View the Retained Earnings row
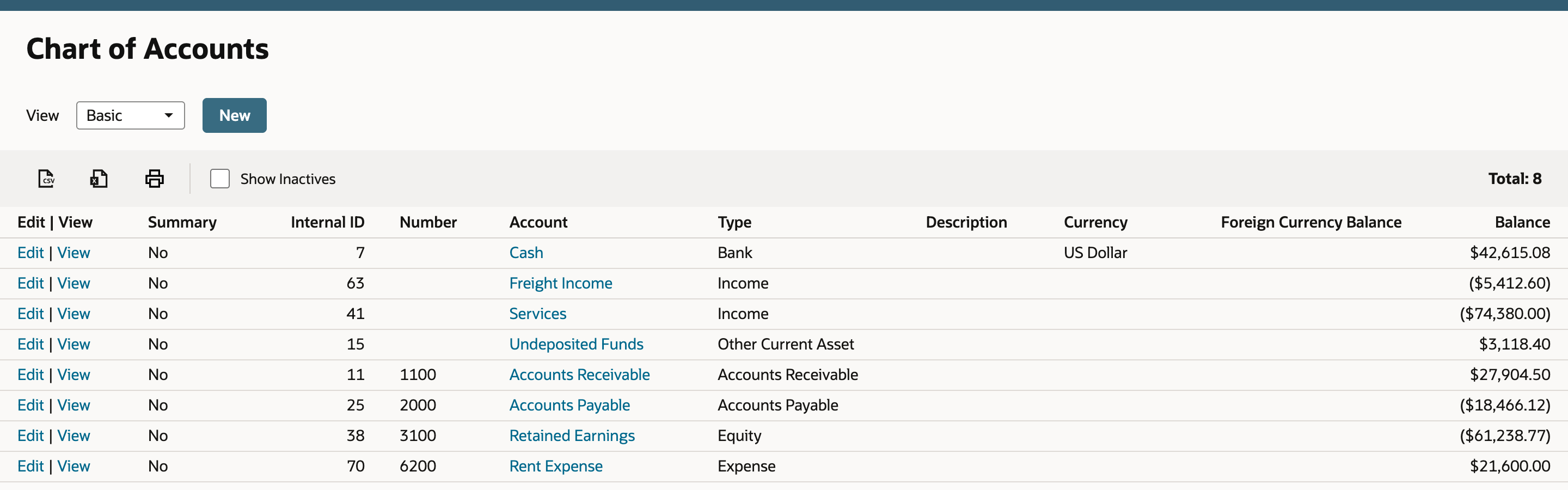The width and height of the screenshot is (1568, 490). coord(73,435)
